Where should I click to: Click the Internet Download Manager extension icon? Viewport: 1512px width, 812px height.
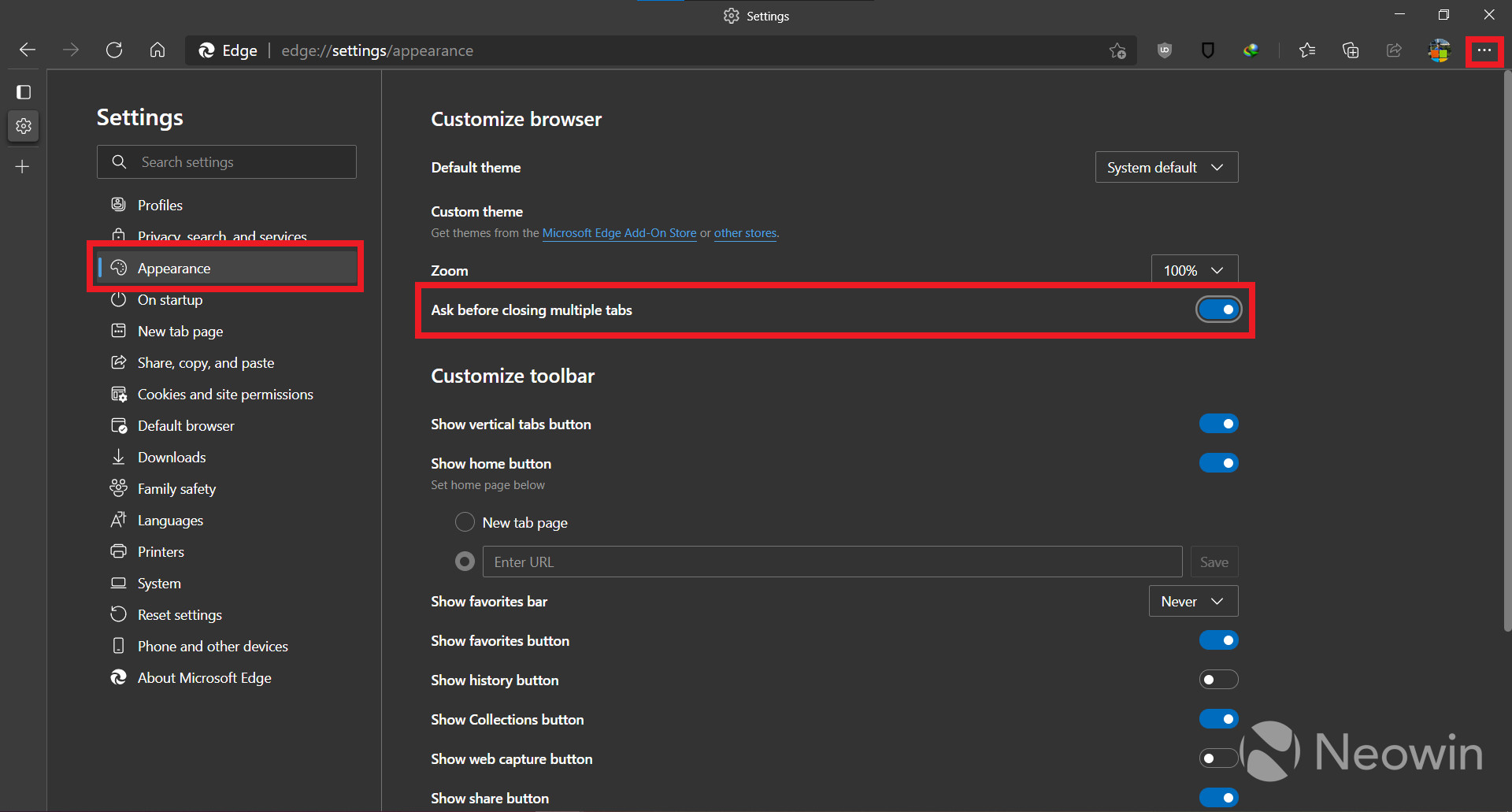[1252, 50]
